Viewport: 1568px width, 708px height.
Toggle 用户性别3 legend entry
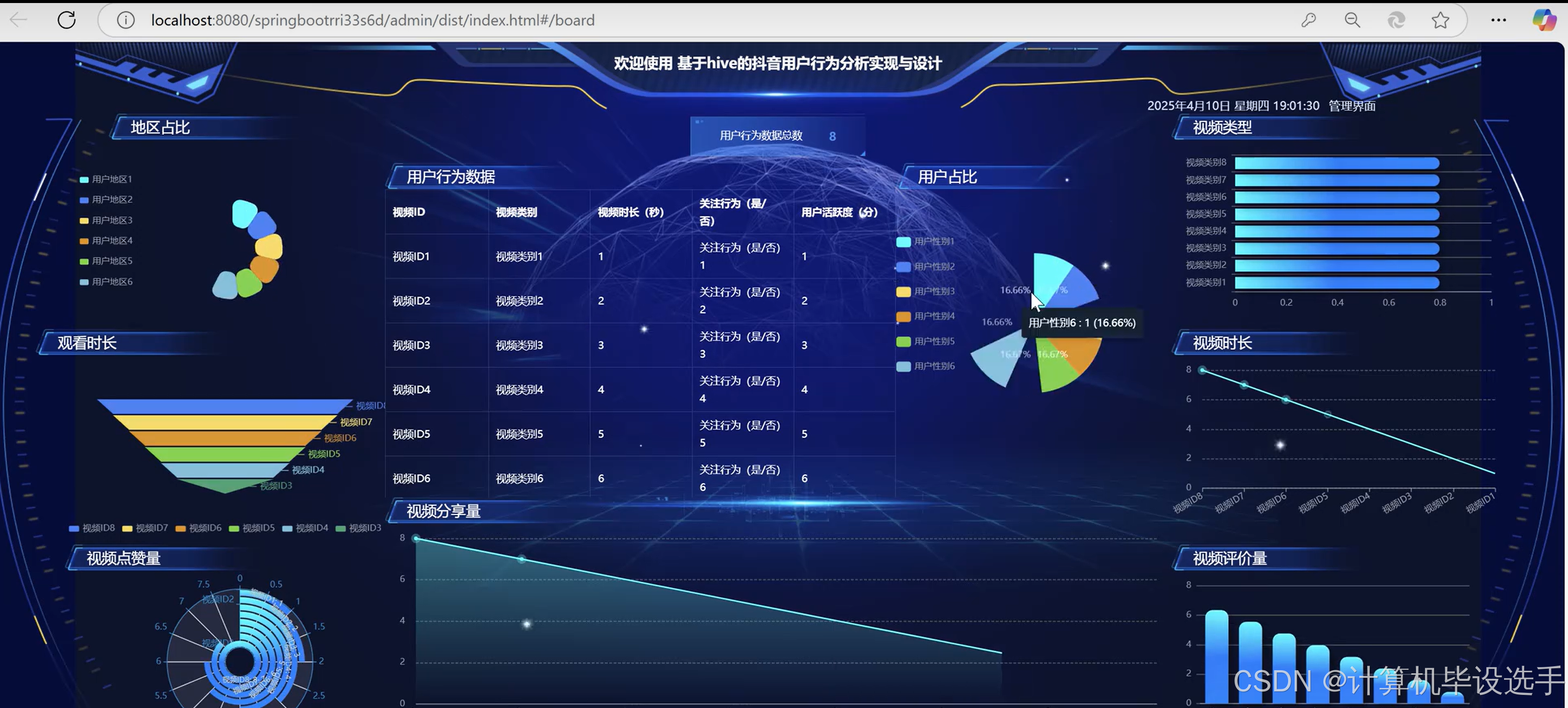(925, 291)
